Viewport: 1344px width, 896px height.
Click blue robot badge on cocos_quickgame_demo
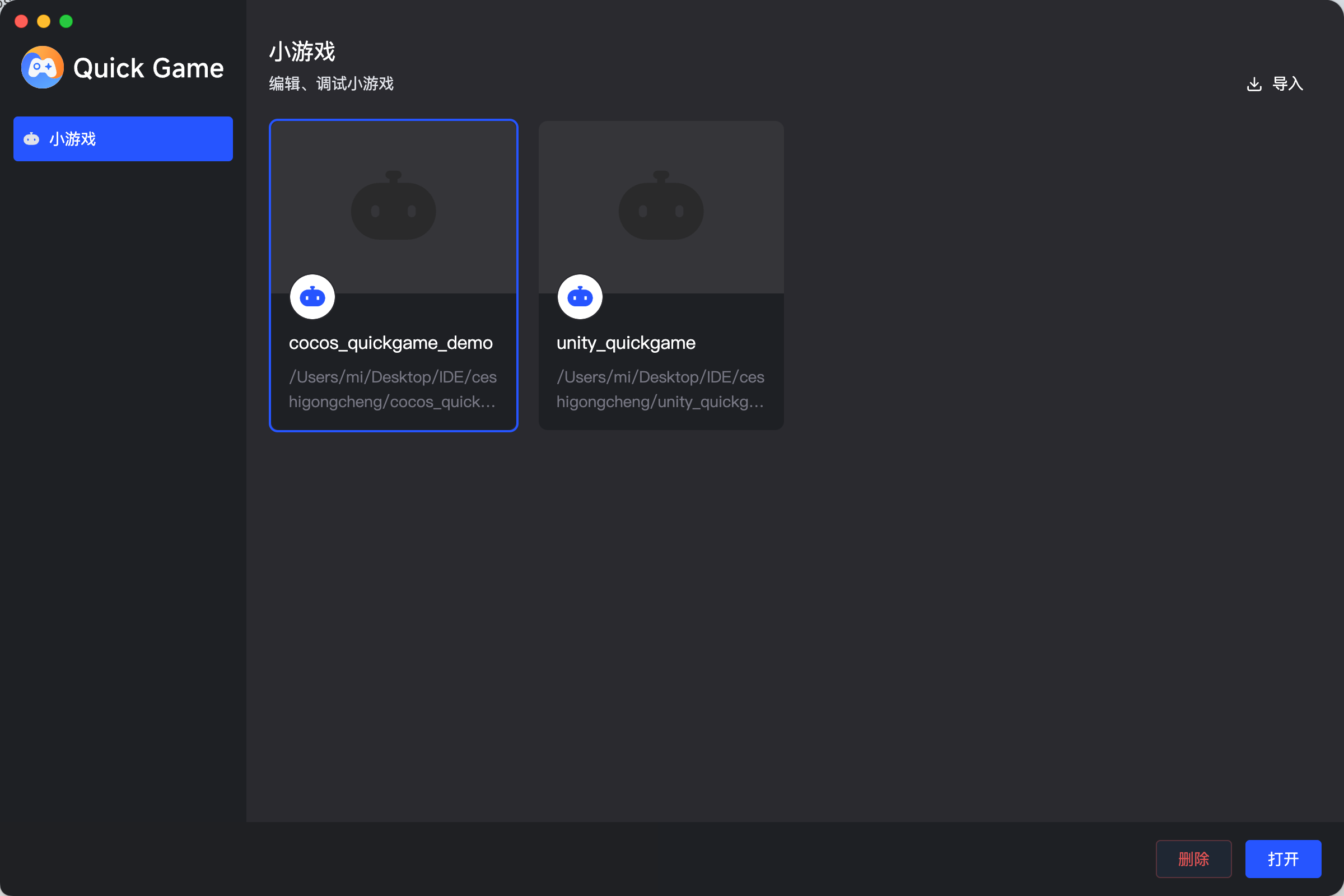[312, 297]
